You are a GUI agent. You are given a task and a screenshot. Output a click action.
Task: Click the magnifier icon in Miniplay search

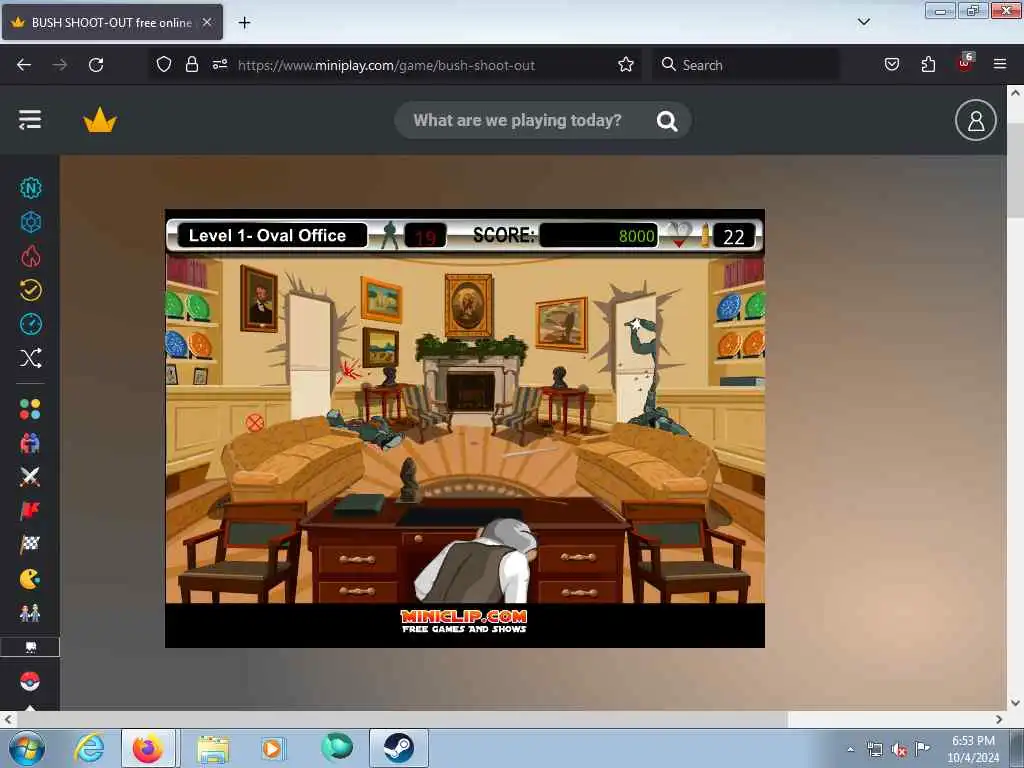pyautogui.click(x=667, y=121)
